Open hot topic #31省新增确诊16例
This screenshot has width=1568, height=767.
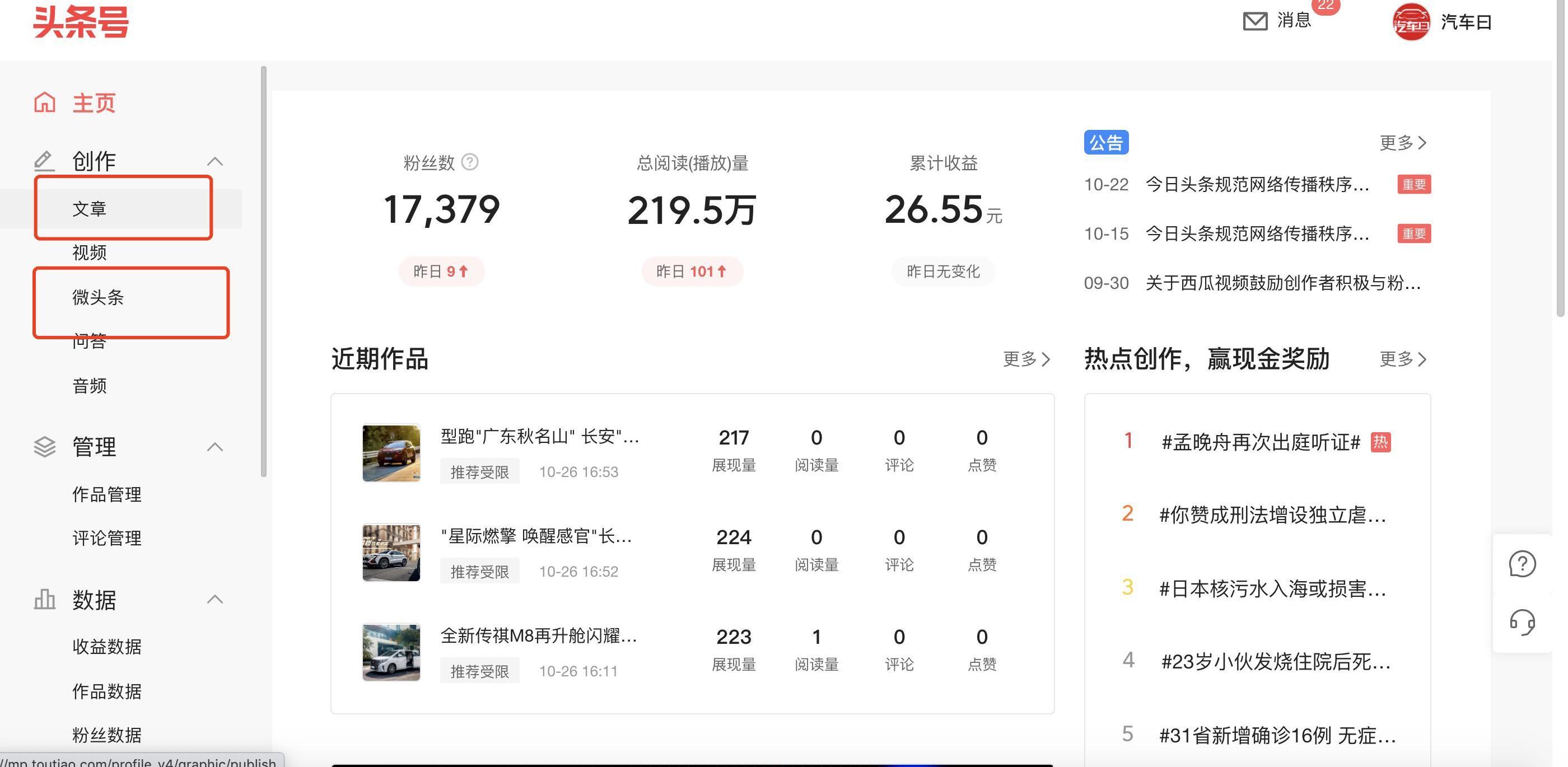1278,735
